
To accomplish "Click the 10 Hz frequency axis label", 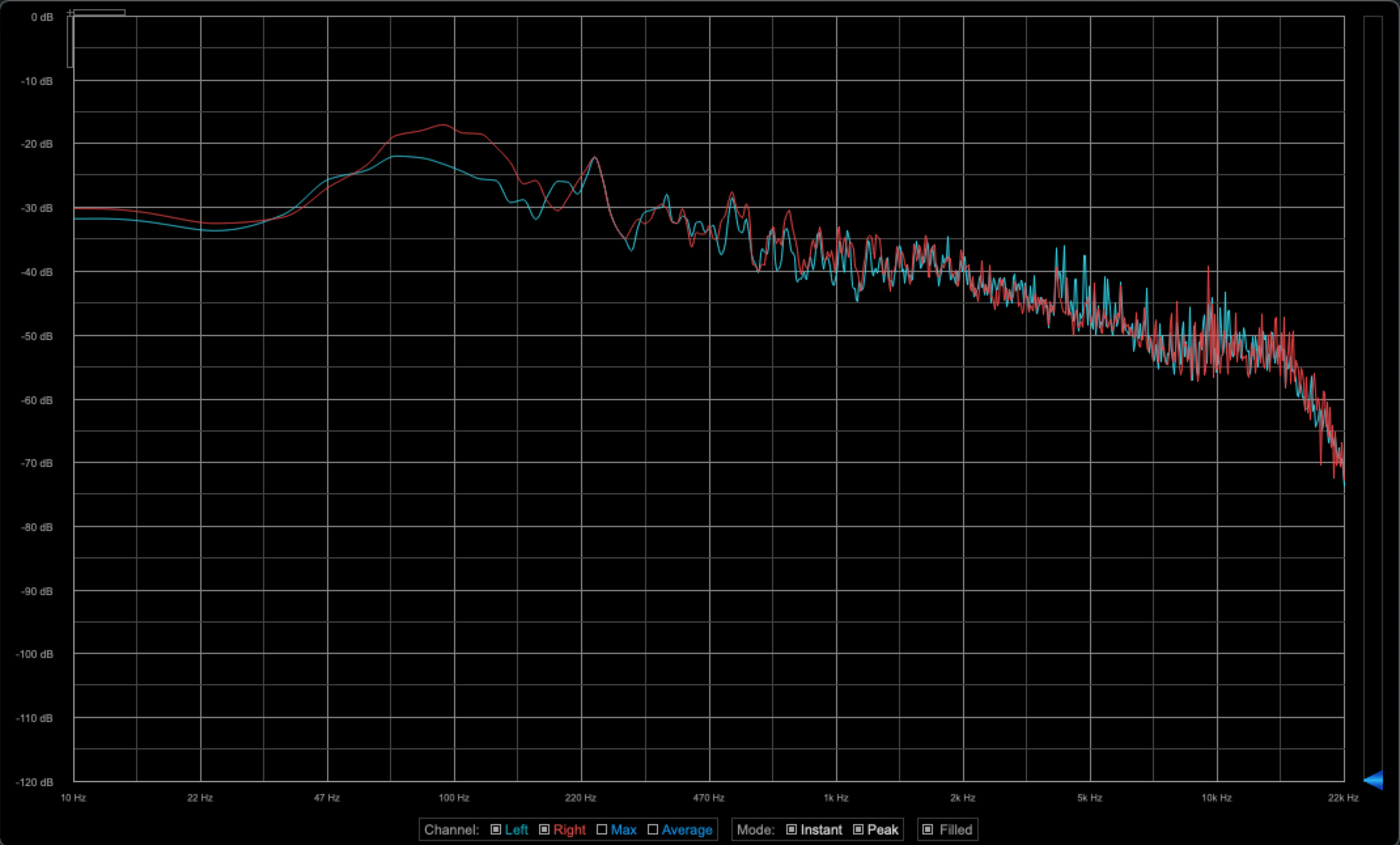I will (73, 798).
